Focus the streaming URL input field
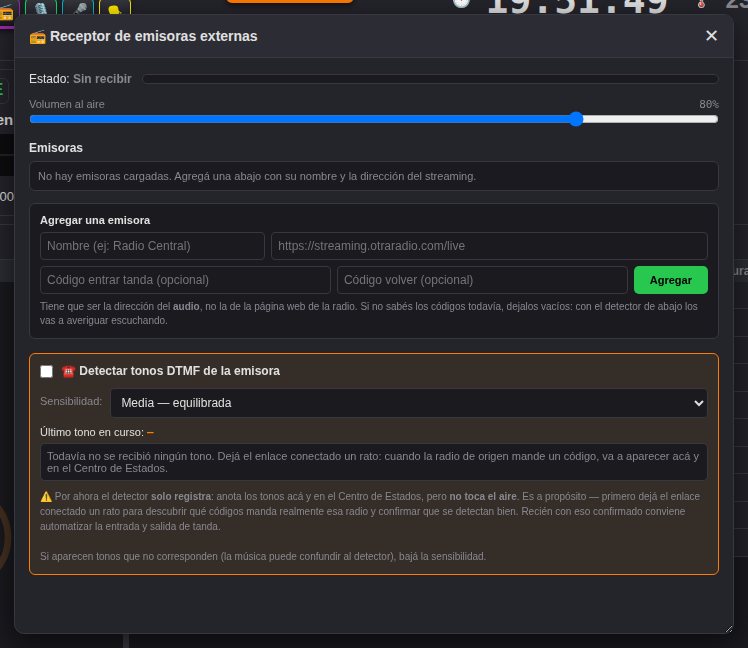 (489, 246)
